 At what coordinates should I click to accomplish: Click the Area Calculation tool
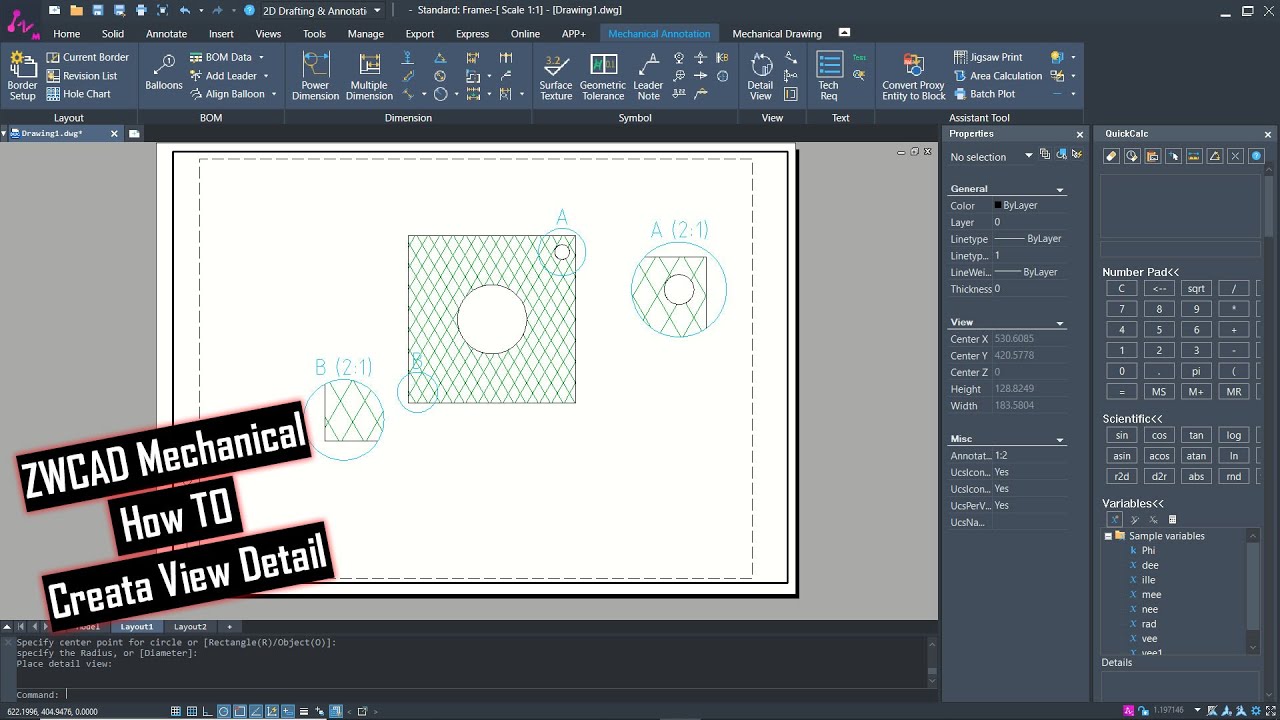[x=997, y=75]
